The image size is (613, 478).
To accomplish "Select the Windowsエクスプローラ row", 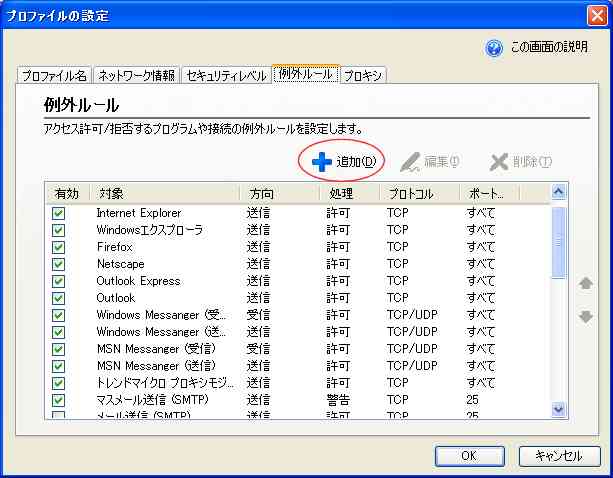I will (298, 230).
